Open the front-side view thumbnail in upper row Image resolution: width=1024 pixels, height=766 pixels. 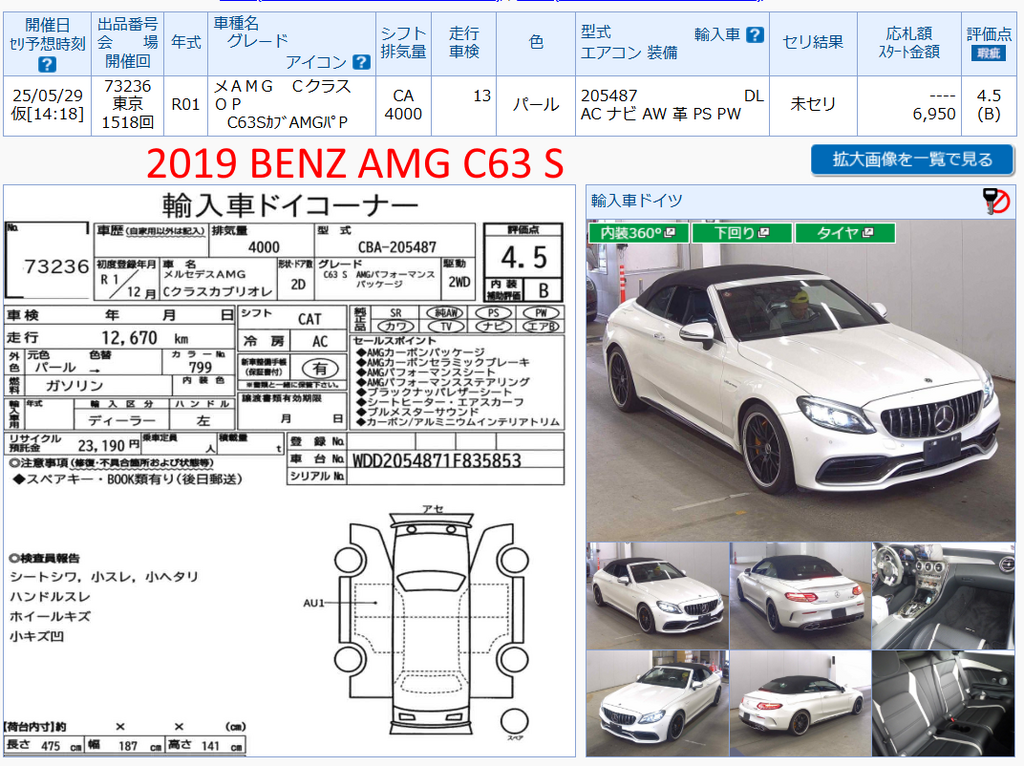[658, 596]
